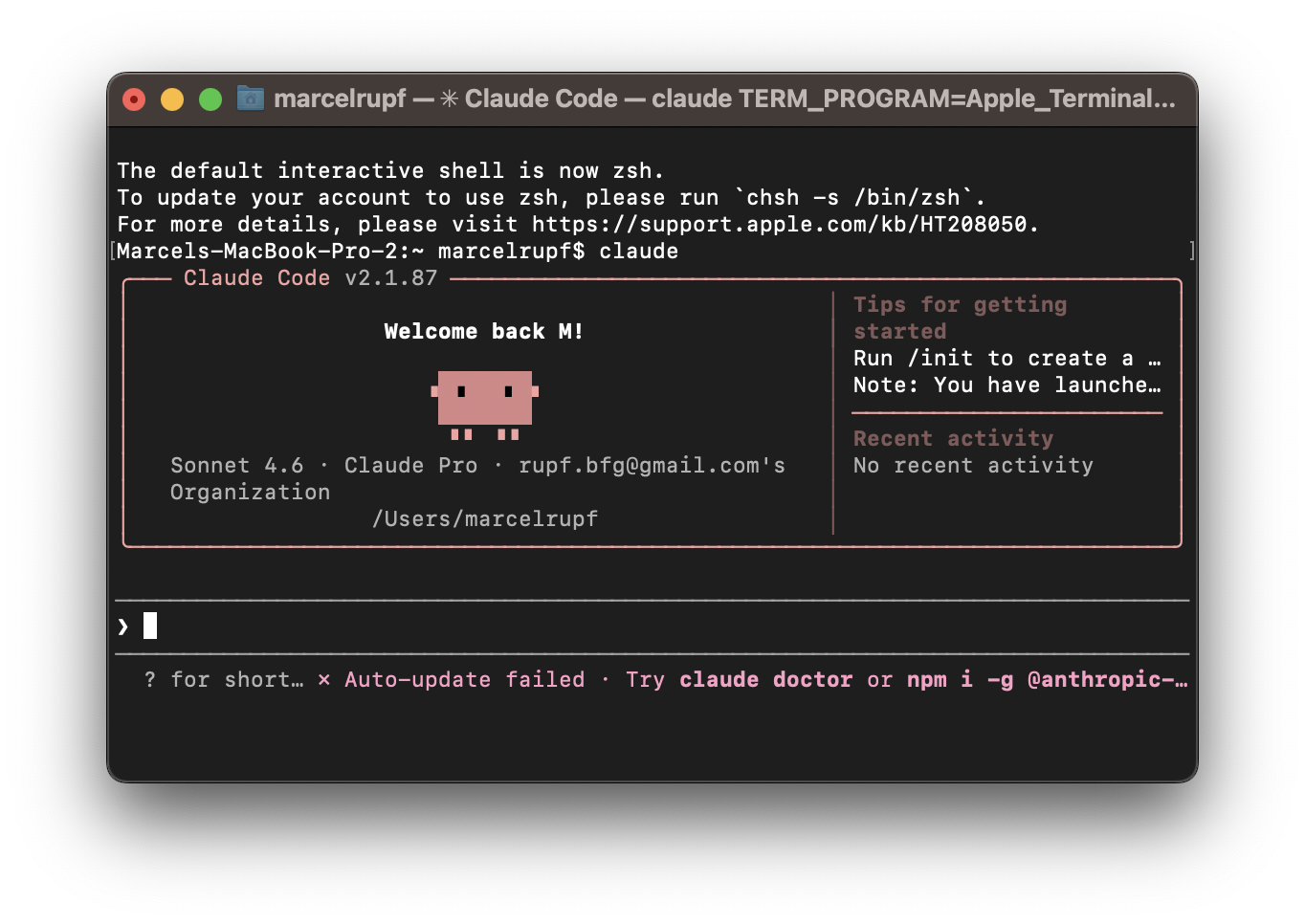The width and height of the screenshot is (1305, 924).
Task: Click the '? for short…' hint
Action: [x=224, y=680]
